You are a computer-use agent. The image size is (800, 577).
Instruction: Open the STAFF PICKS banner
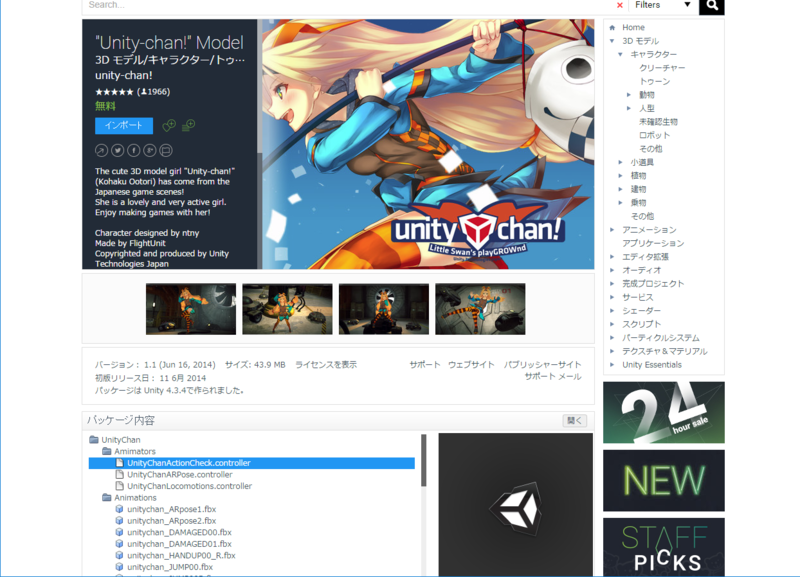[664, 547]
